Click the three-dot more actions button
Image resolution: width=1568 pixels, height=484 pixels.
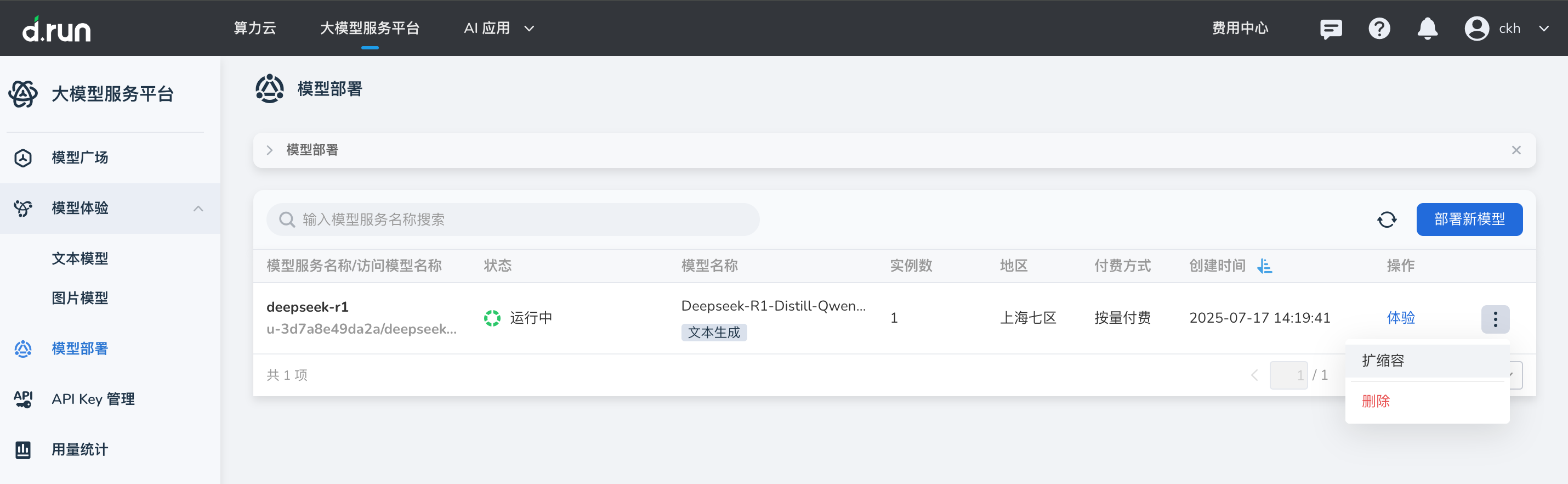(x=1495, y=319)
